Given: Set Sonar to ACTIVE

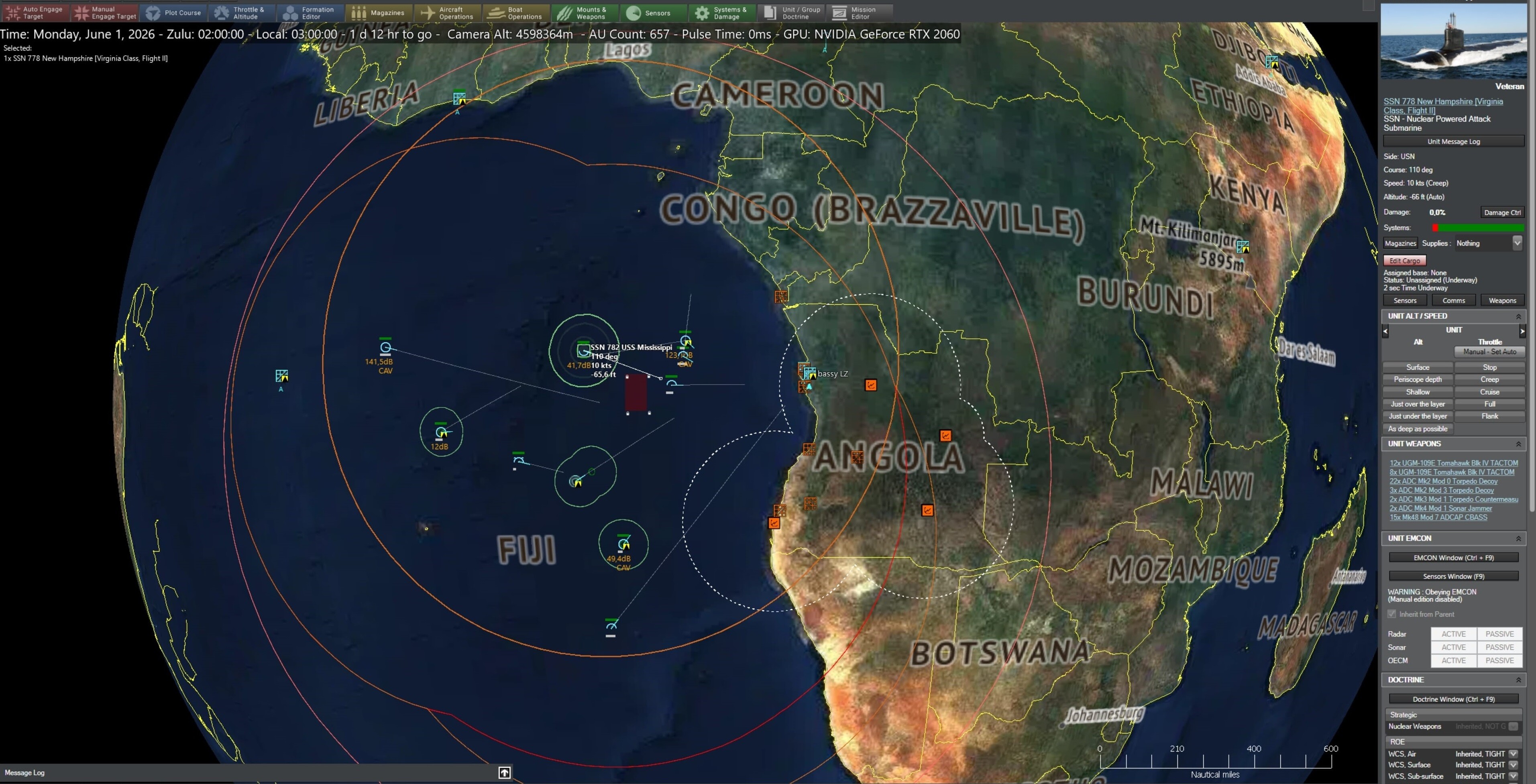Looking at the screenshot, I should (x=1453, y=647).
